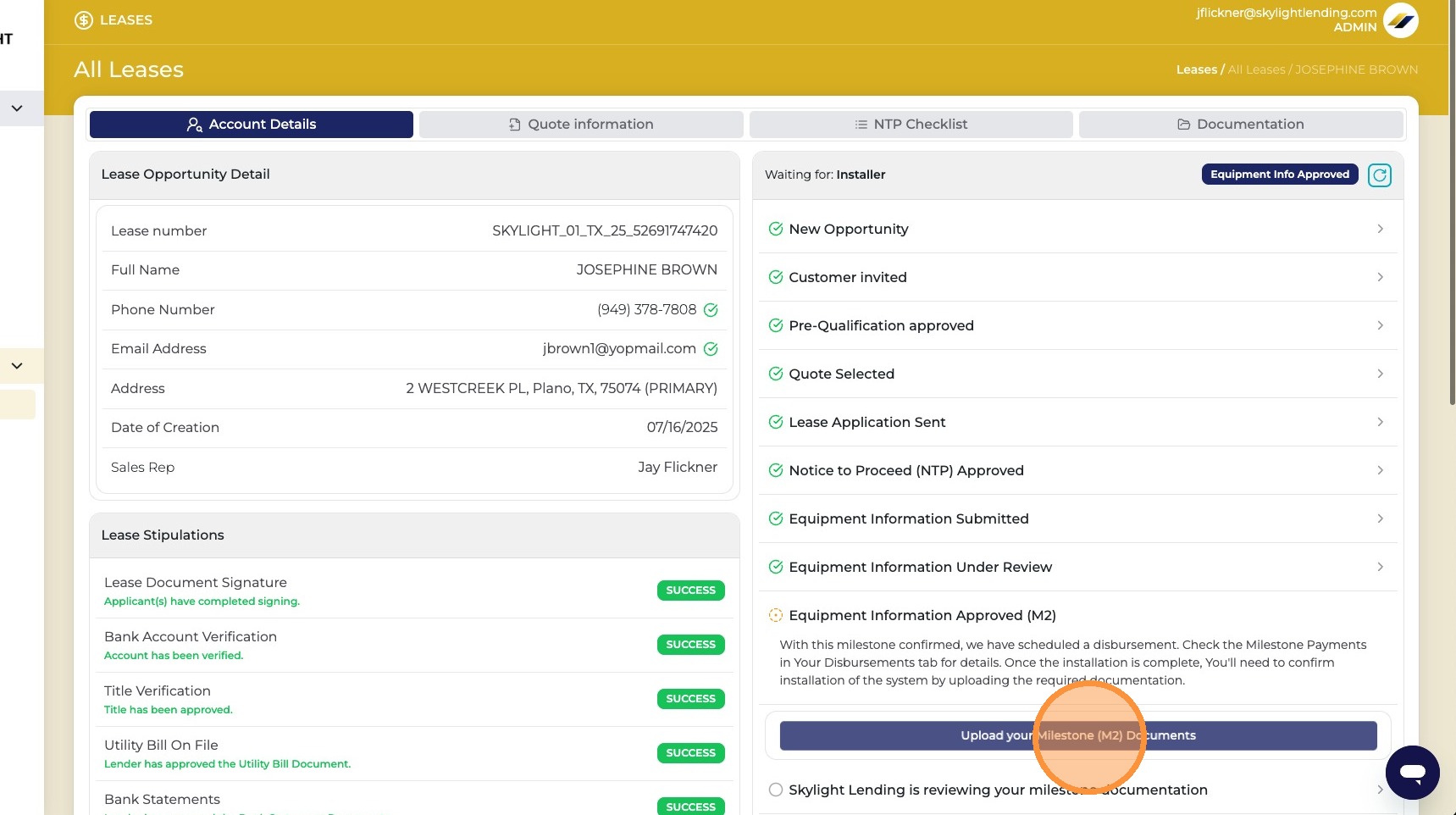
Task: Click SUCCESS badge for Lease Document Signature
Action: click(690, 590)
